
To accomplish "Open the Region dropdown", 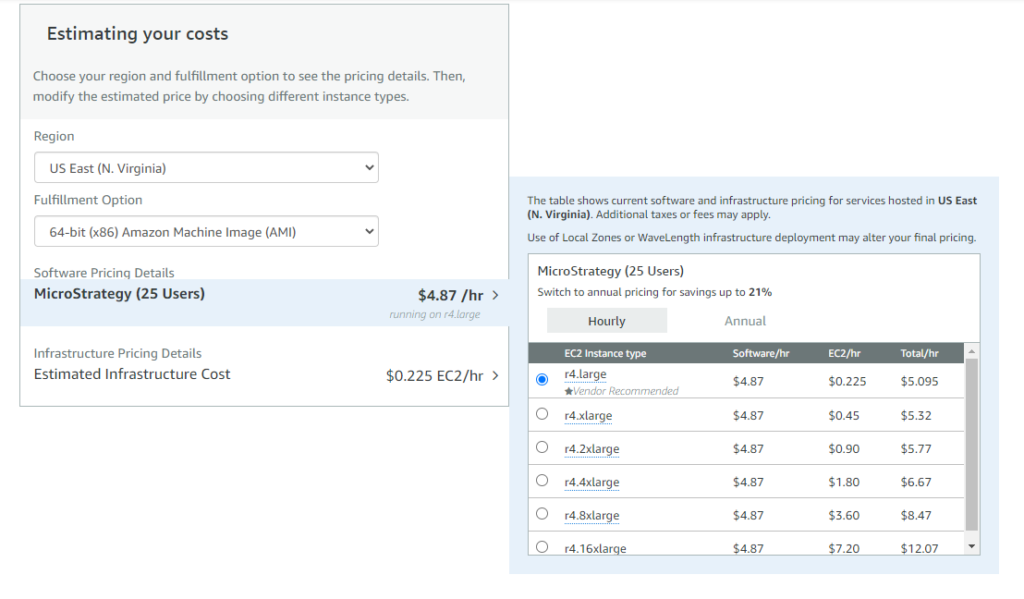I will coord(206,168).
